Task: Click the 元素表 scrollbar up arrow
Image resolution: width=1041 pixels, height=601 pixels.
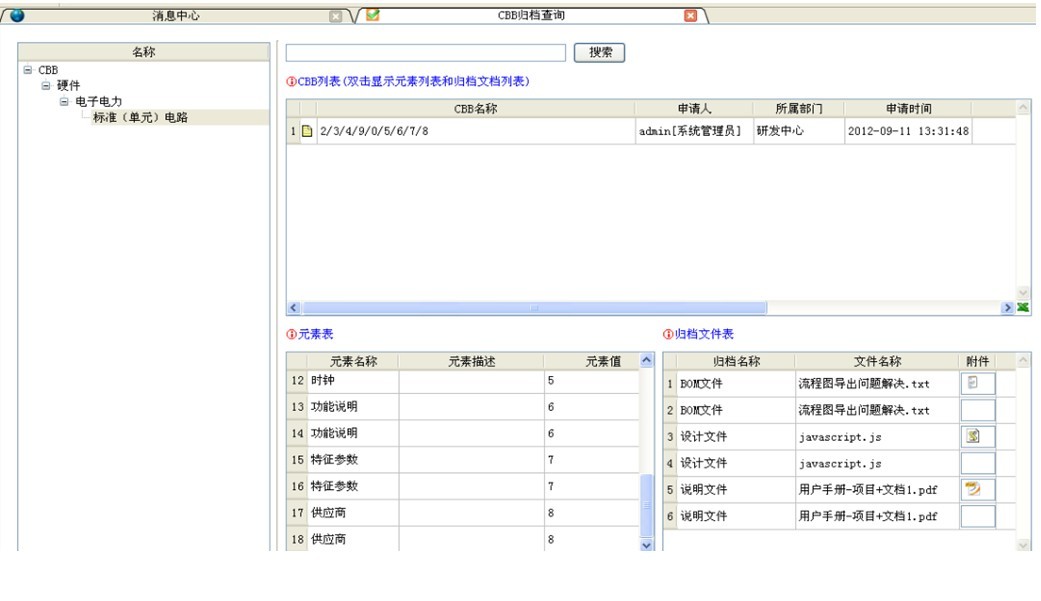Action: [646, 361]
